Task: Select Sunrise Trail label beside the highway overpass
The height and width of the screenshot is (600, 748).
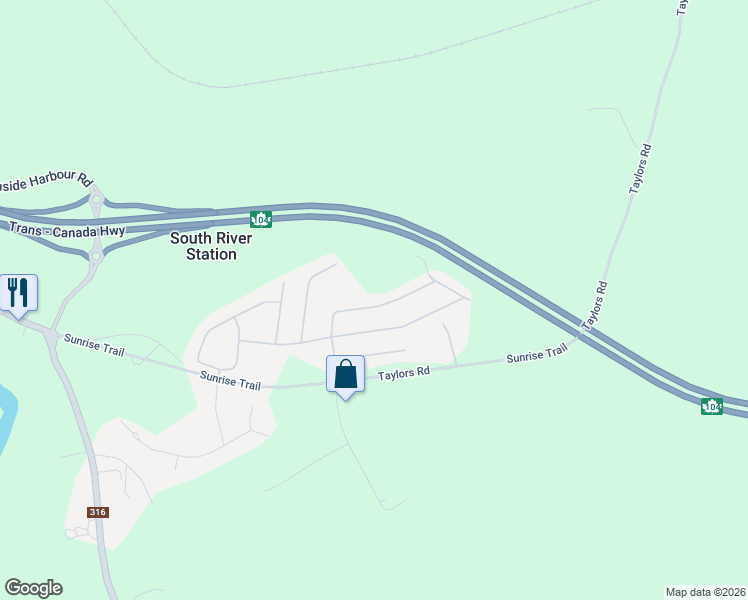Action: click(537, 353)
